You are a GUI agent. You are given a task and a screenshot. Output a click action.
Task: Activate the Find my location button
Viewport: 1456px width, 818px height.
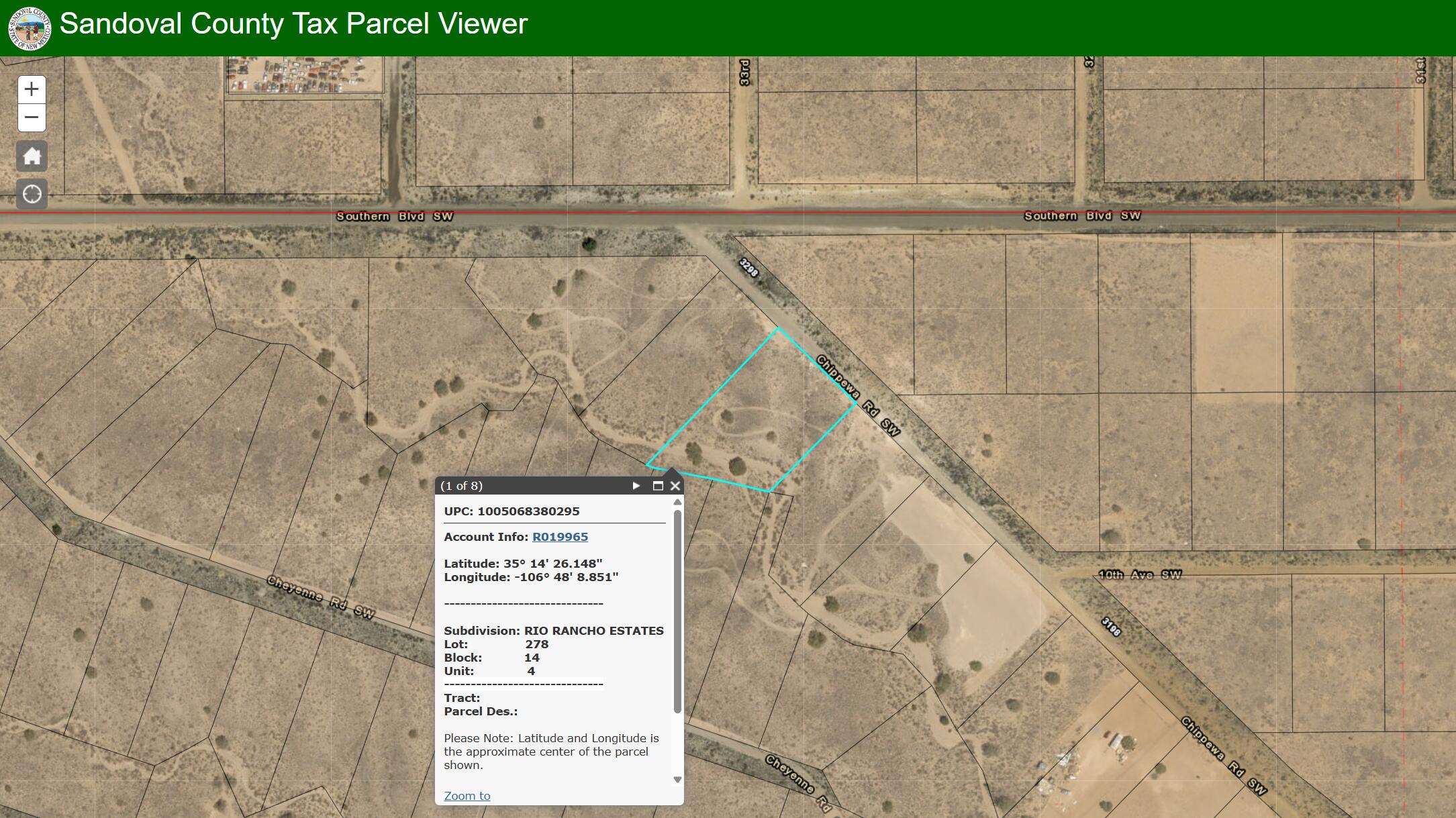point(32,195)
